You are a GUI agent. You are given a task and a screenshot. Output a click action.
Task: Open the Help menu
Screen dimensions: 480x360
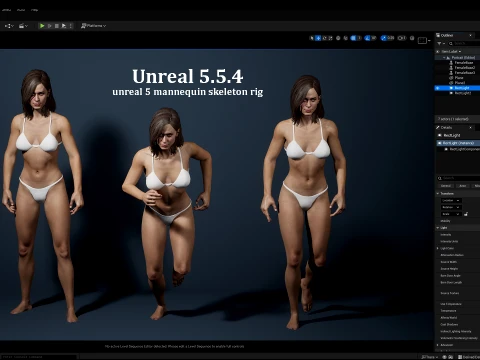click(34, 10)
